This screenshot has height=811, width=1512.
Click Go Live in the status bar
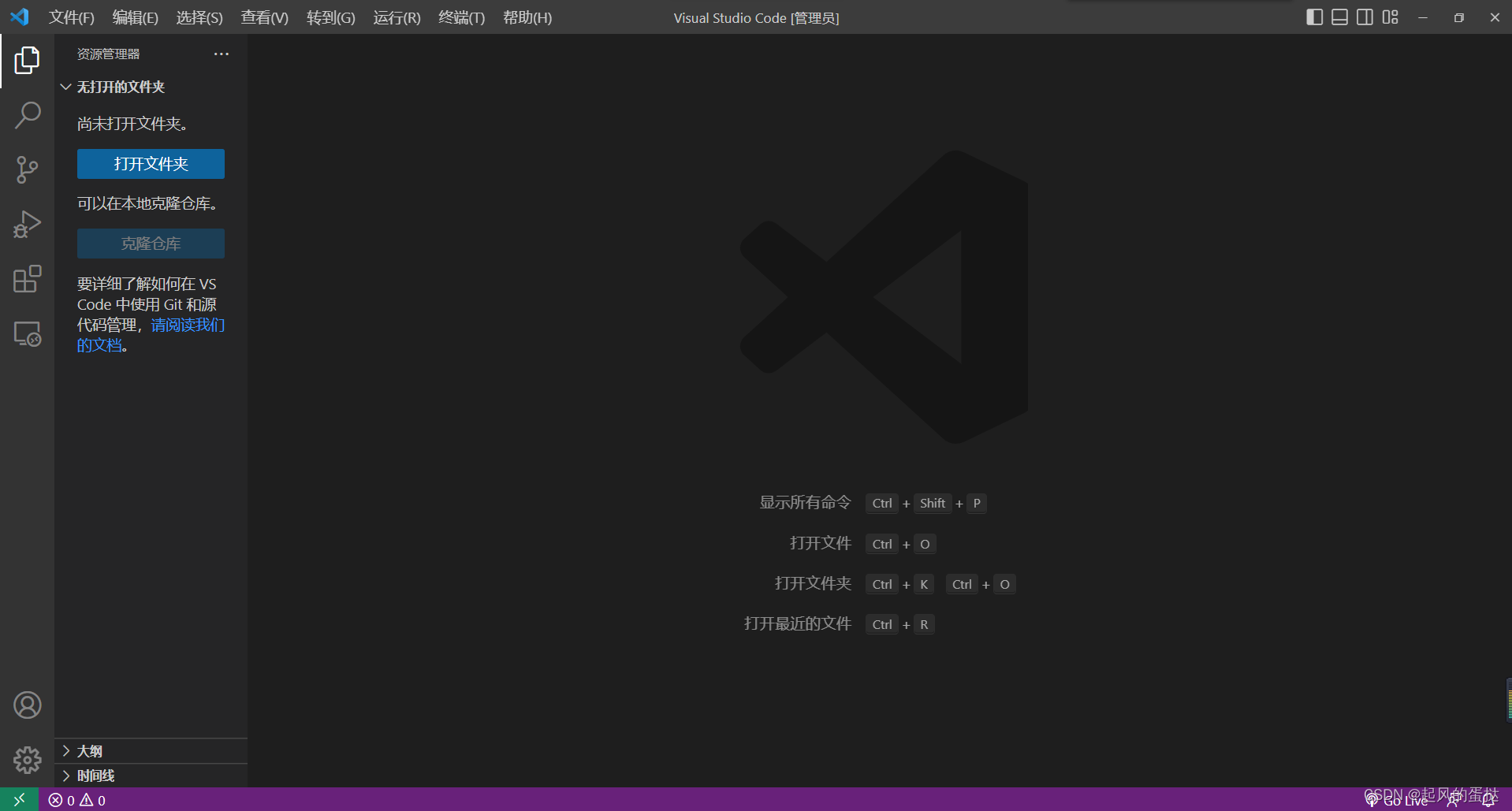[x=1398, y=801]
